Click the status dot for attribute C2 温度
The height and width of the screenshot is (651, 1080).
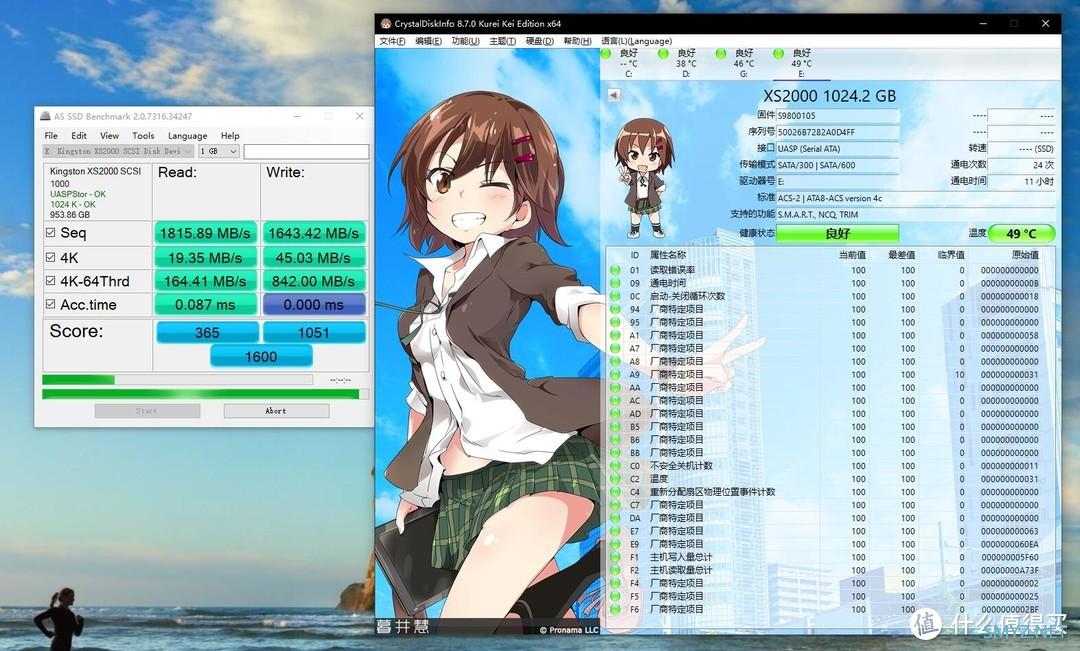coord(616,479)
